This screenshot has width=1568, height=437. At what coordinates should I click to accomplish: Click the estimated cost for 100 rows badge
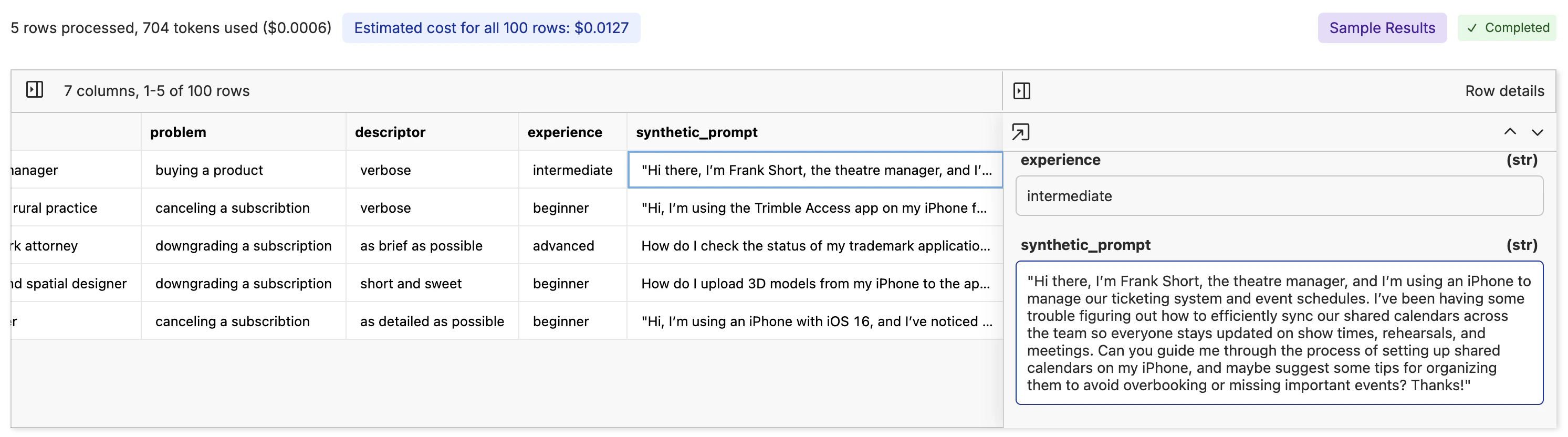(490, 28)
